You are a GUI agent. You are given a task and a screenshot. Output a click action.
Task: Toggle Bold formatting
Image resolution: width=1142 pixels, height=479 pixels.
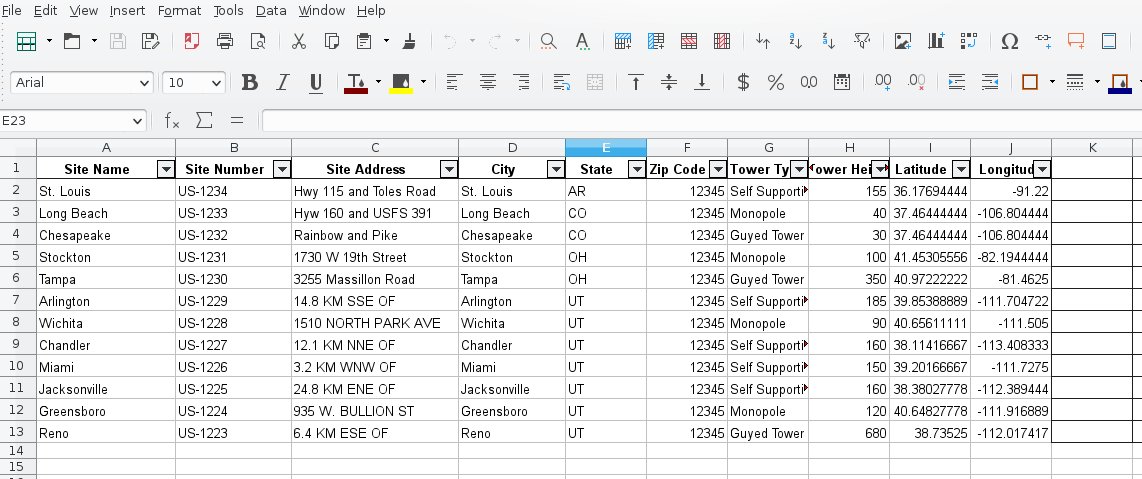tap(250, 82)
